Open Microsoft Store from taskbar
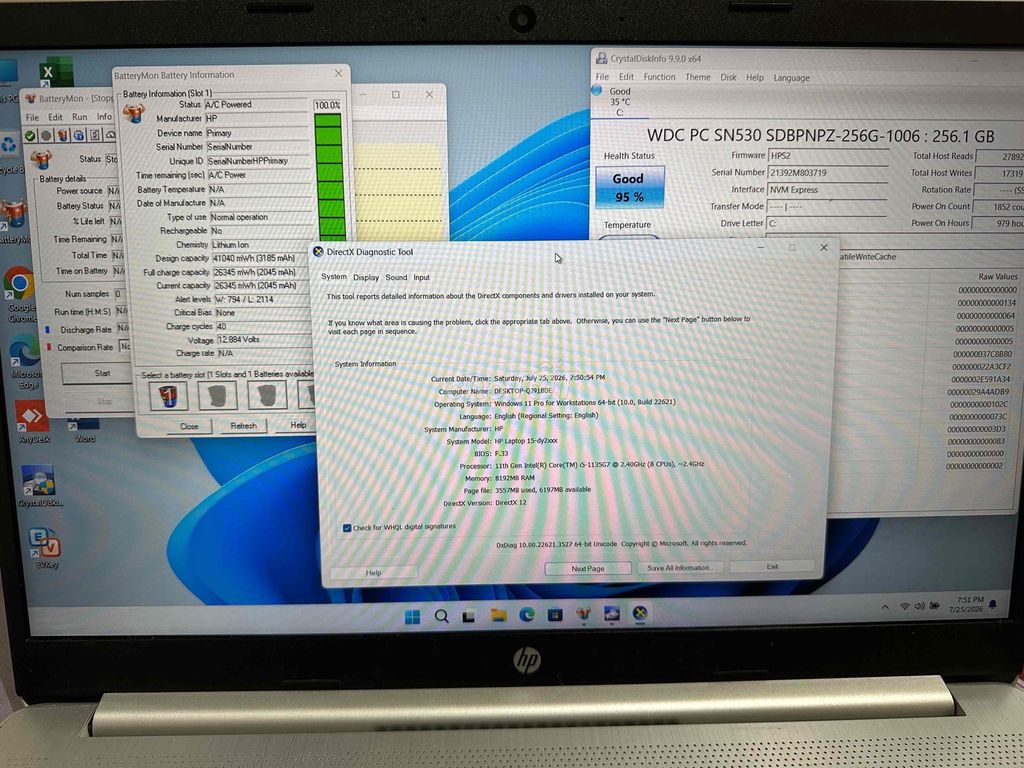1024x768 pixels. [x=555, y=615]
